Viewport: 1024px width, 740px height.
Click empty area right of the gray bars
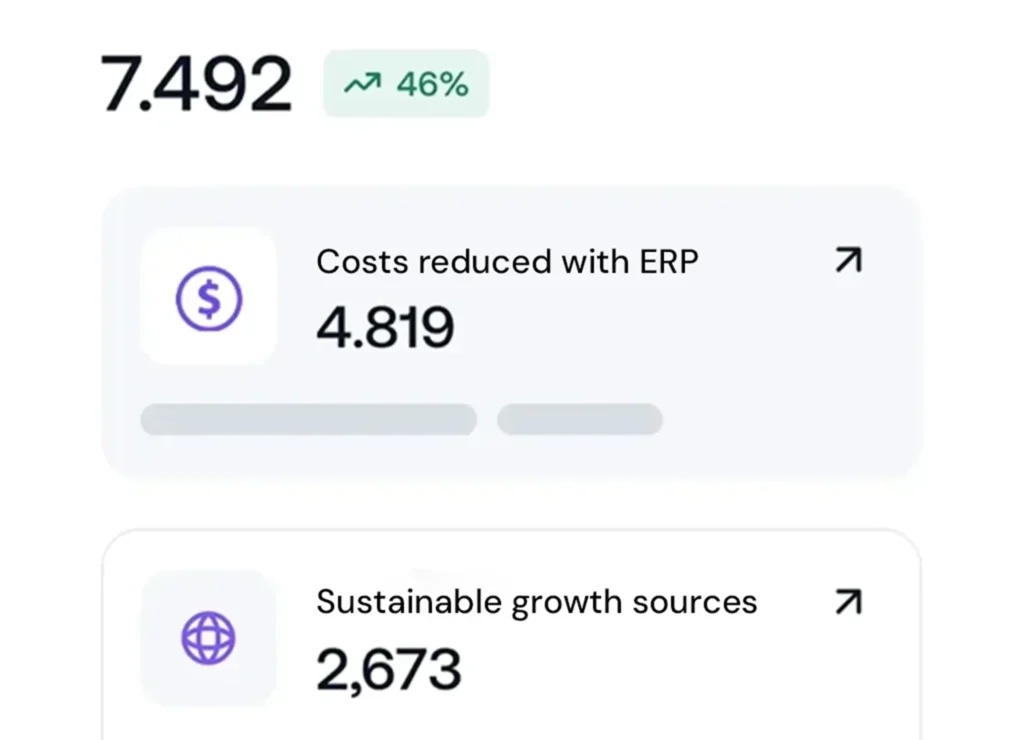point(780,419)
